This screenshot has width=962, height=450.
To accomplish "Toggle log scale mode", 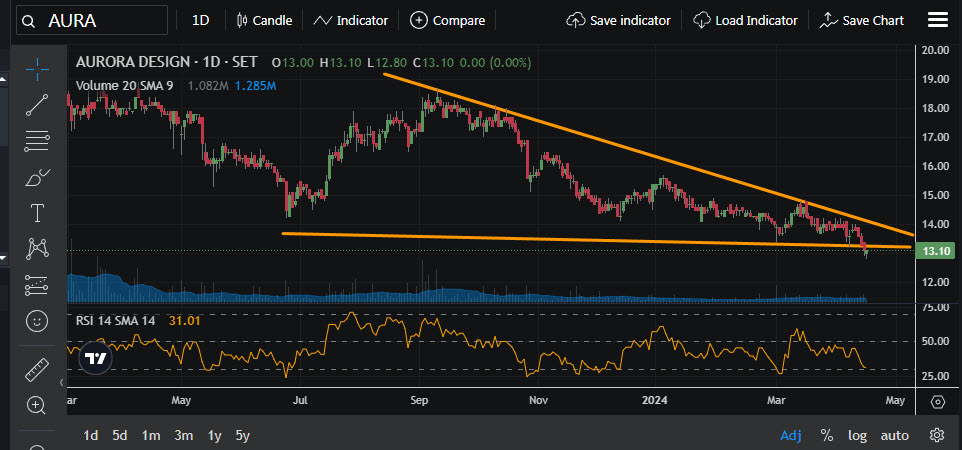I will click(x=857, y=435).
